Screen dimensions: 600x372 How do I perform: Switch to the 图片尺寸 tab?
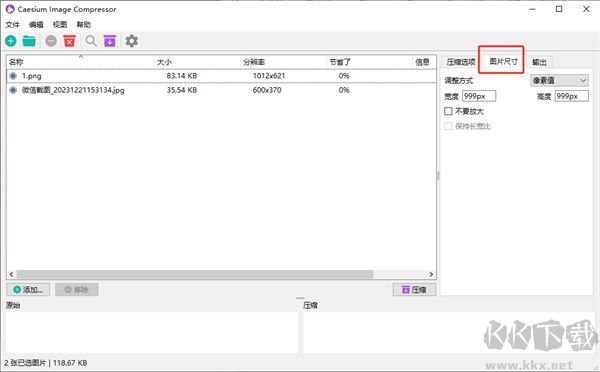503,61
